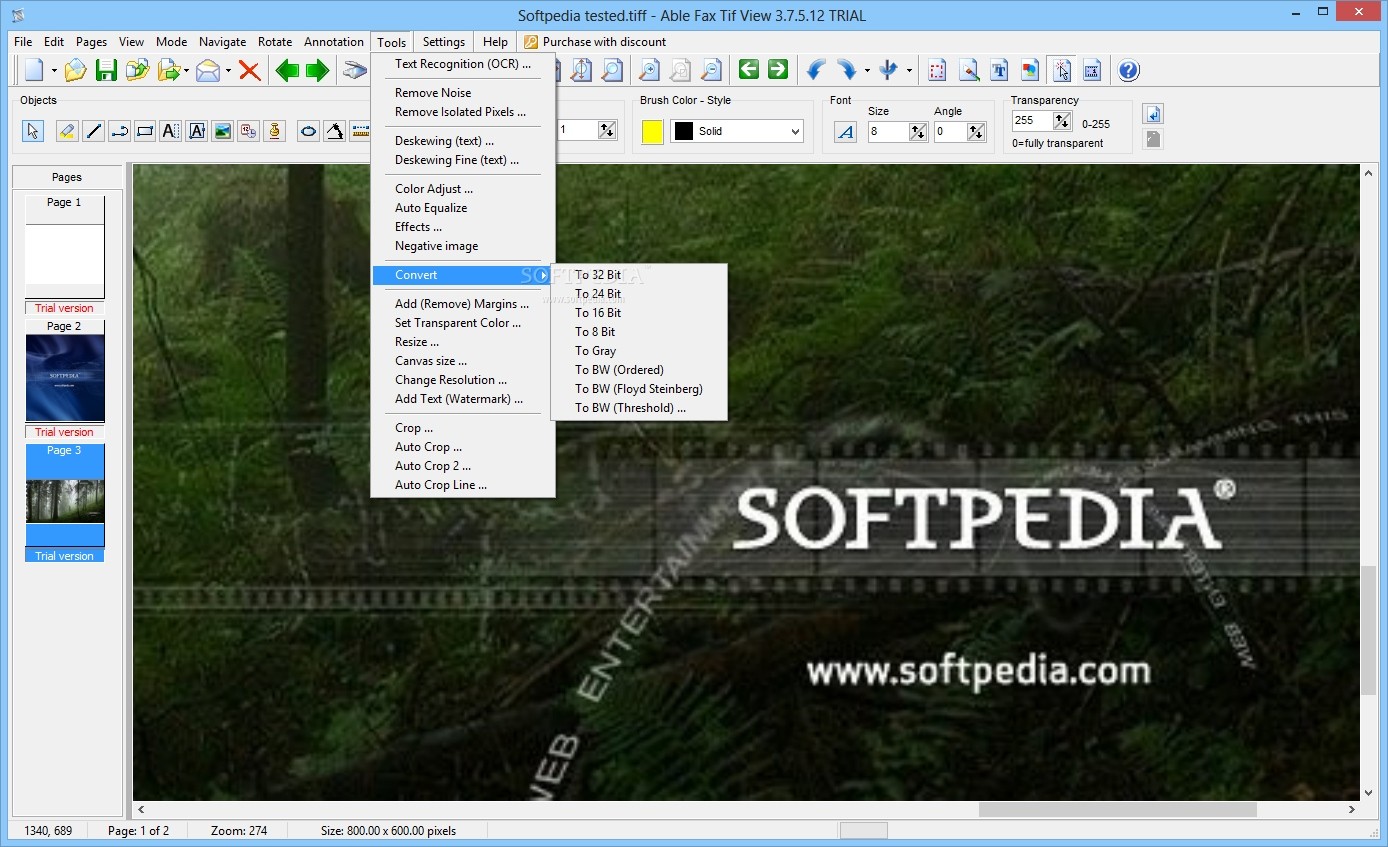Zoom in with the plus magnifier icon
Viewport: 1388px width, 847px height.
(x=649, y=70)
